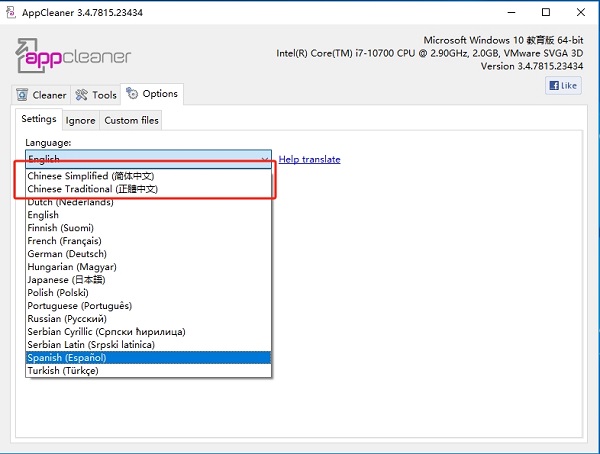The width and height of the screenshot is (600, 454).
Task: Maximize the AppCleaner window
Action: pos(546,12)
